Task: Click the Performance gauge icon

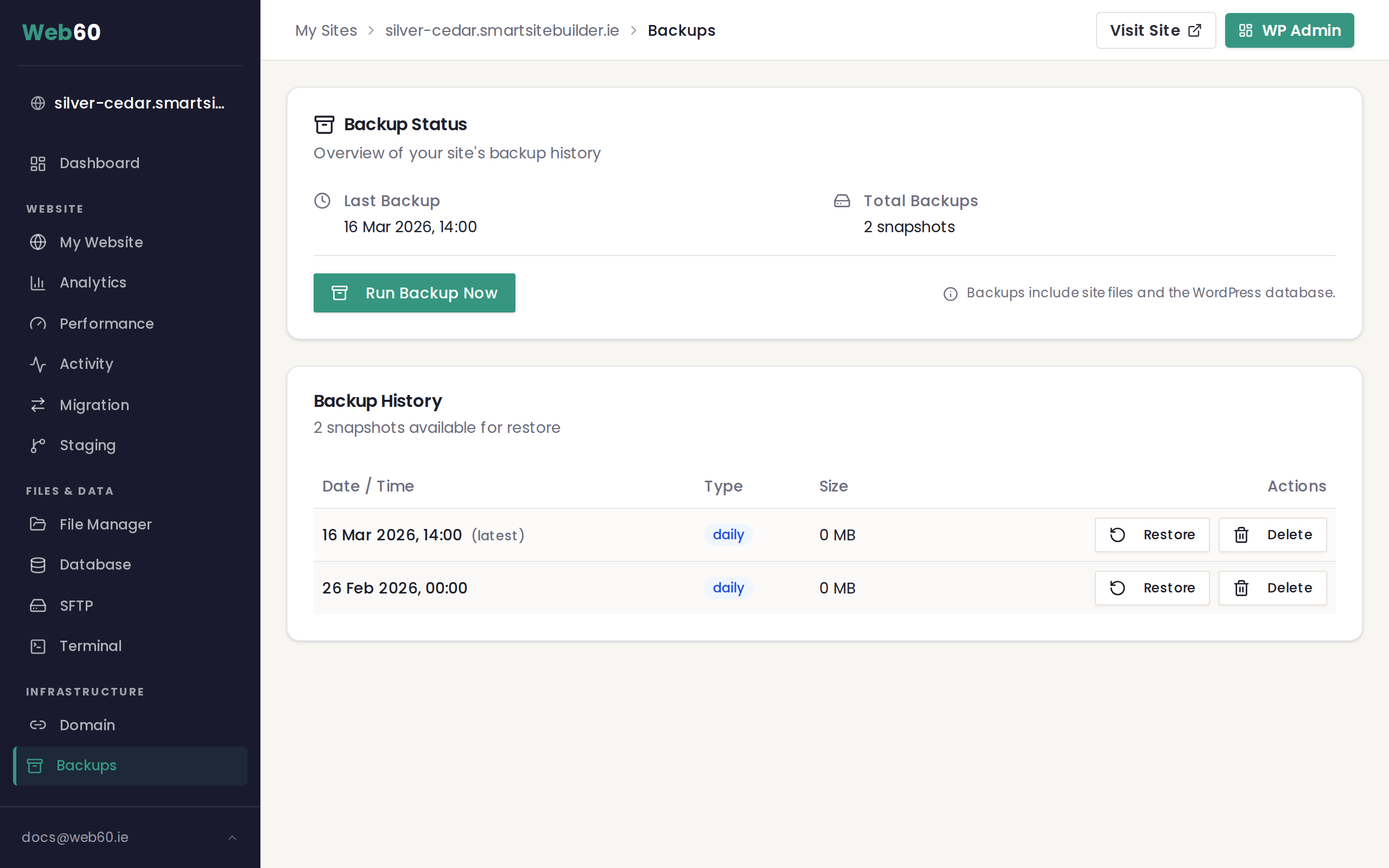Action: pyautogui.click(x=38, y=324)
